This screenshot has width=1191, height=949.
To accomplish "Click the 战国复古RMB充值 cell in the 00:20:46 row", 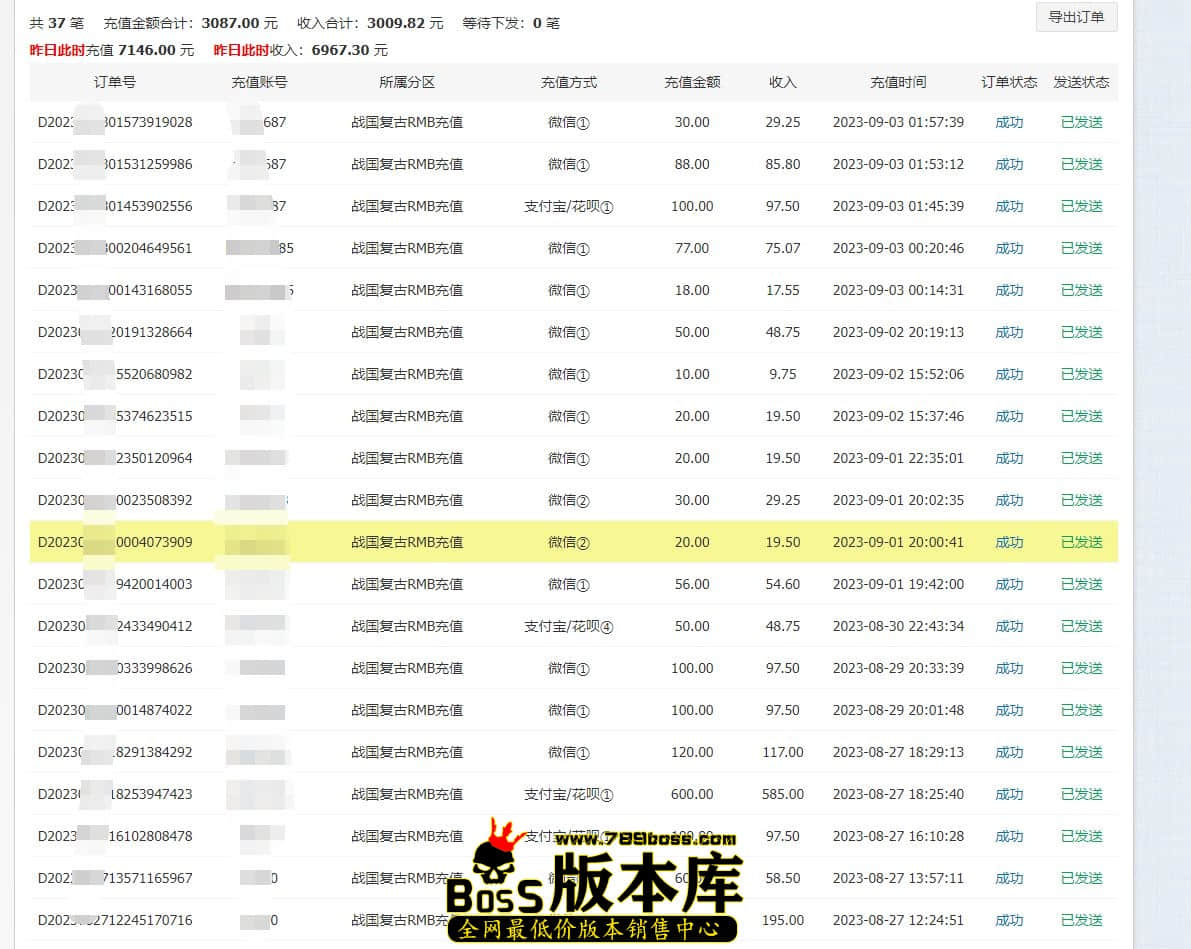I will [x=407, y=248].
